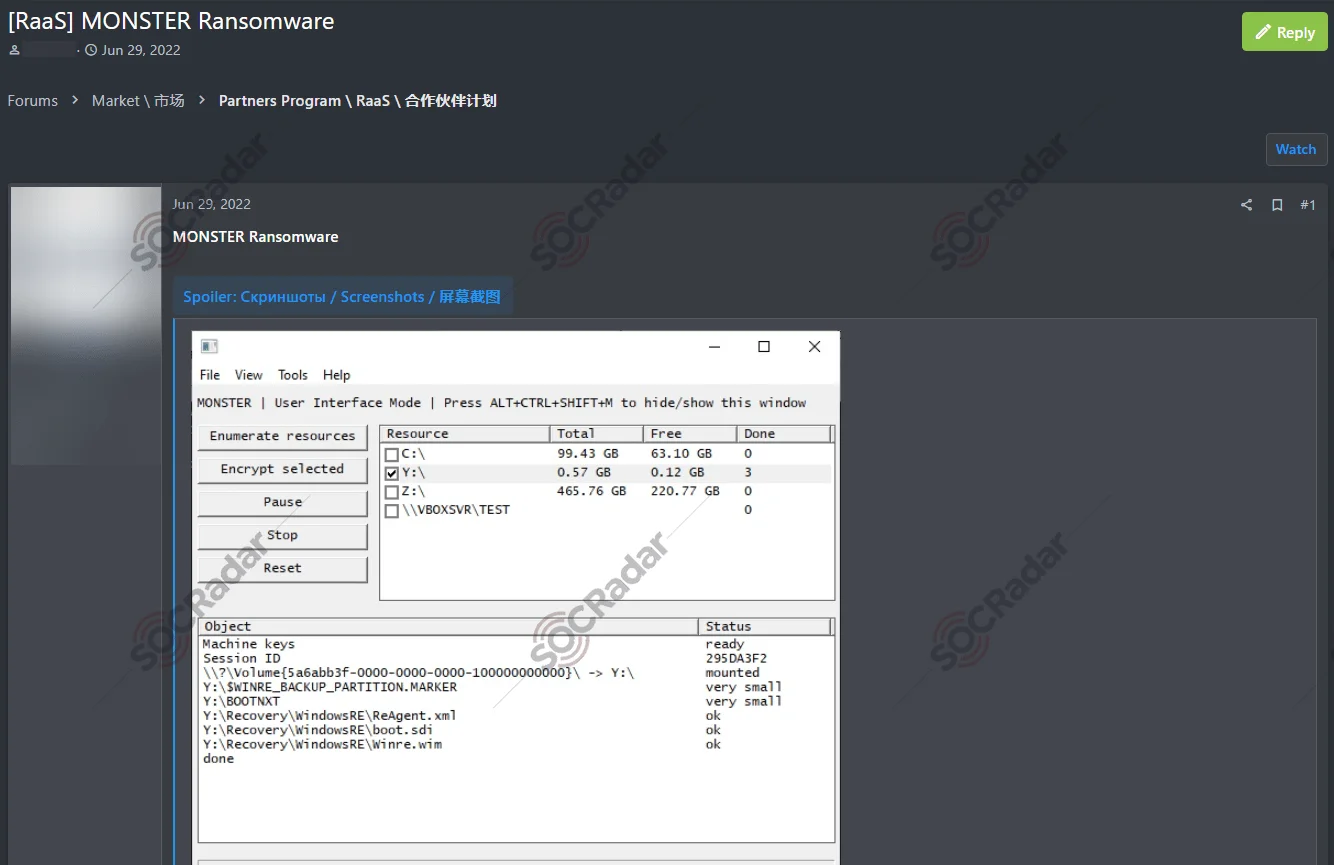Click the Done column header

[784, 434]
